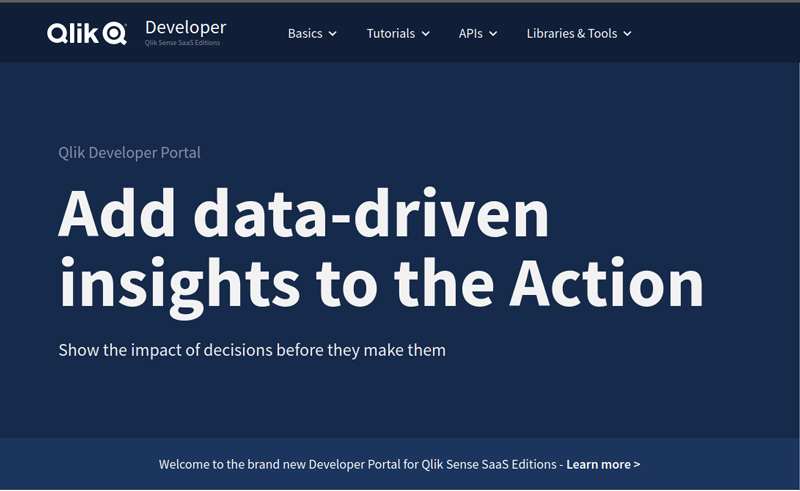Screen dimensions: 800x491
Task: Open the Libraries & Tools menu
Action: (x=572, y=34)
